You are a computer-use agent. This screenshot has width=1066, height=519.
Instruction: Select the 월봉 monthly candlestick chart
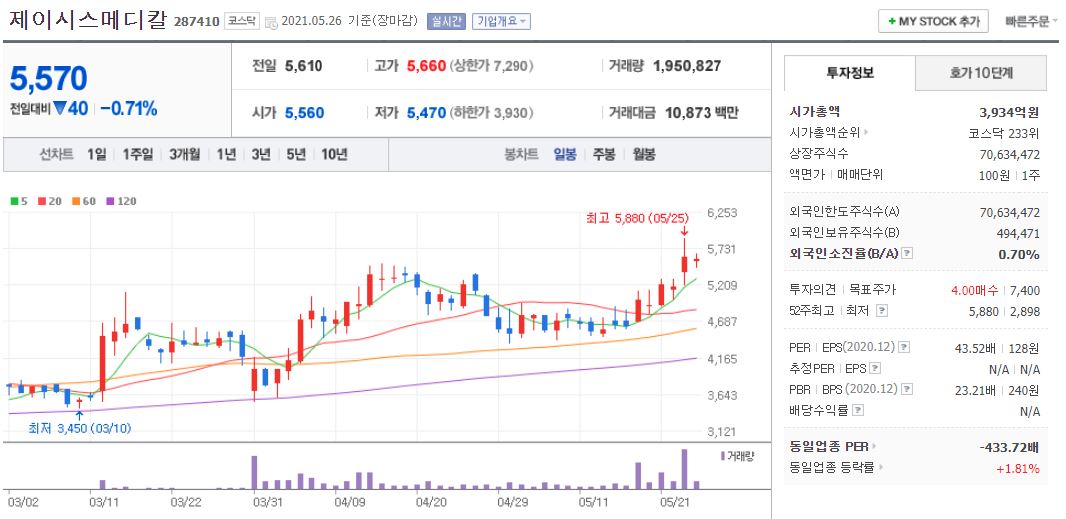tap(644, 154)
